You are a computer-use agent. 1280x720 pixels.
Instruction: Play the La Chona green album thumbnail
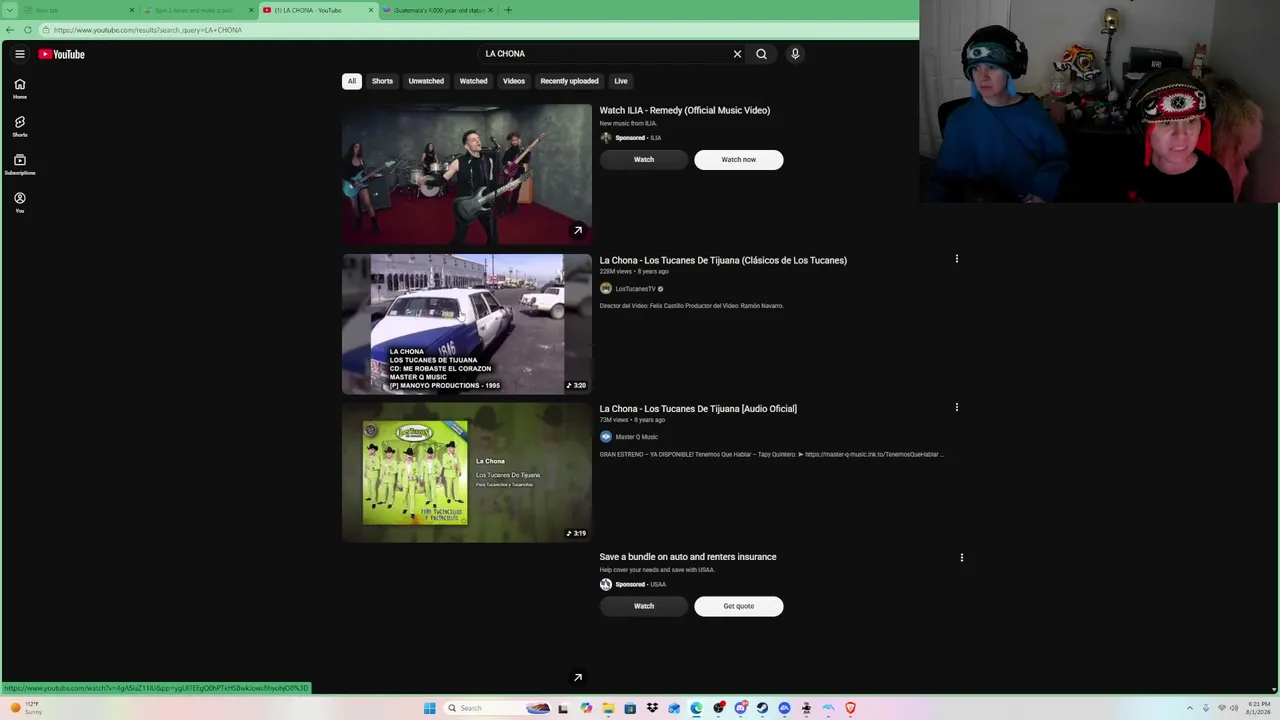click(467, 472)
